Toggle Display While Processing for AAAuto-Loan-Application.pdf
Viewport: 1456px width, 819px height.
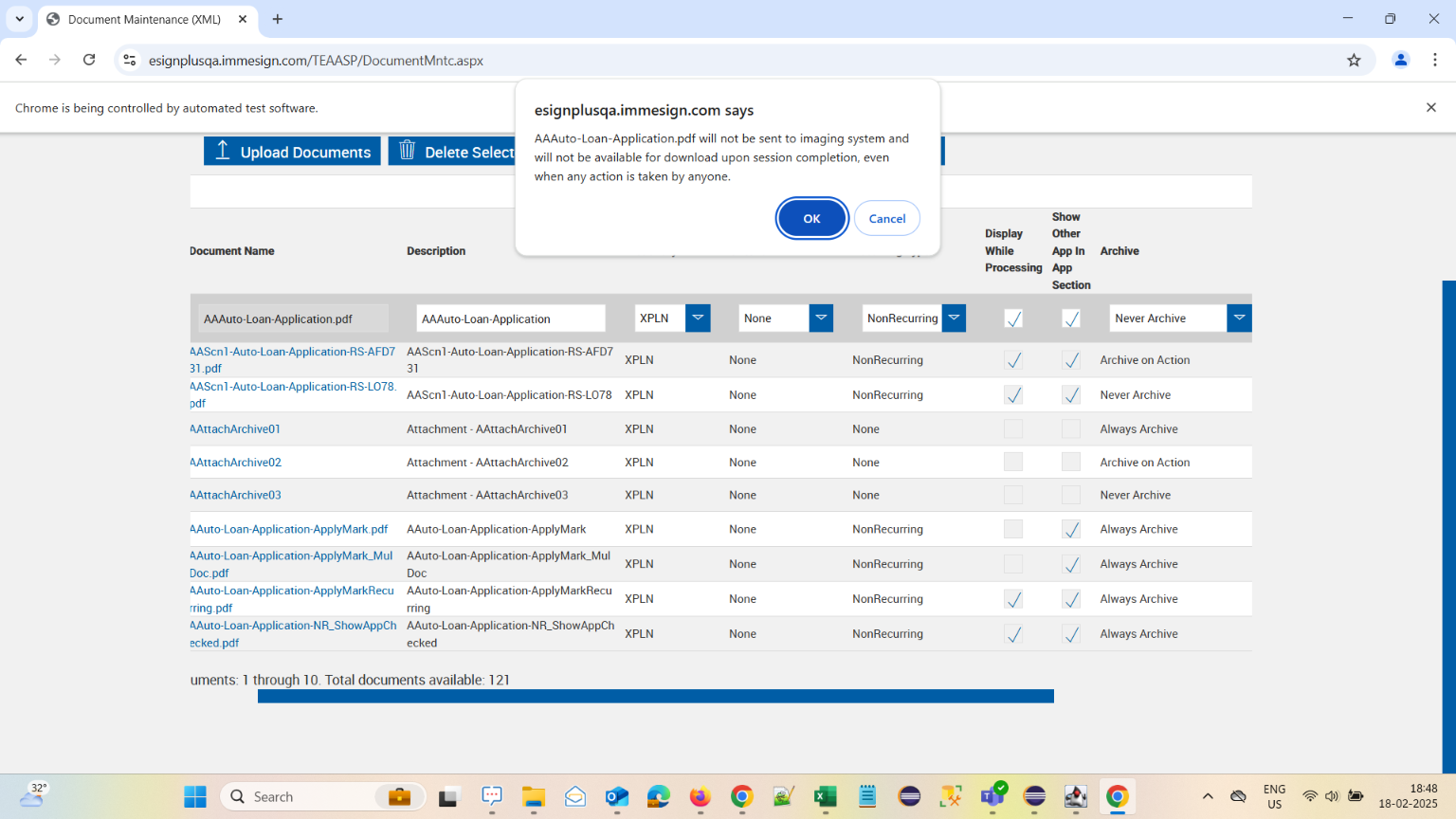pyautogui.click(x=1013, y=318)
